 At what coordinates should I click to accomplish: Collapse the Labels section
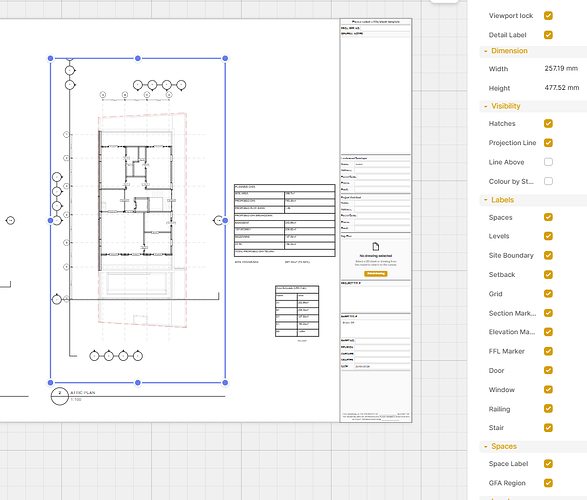tap(486, 200)
